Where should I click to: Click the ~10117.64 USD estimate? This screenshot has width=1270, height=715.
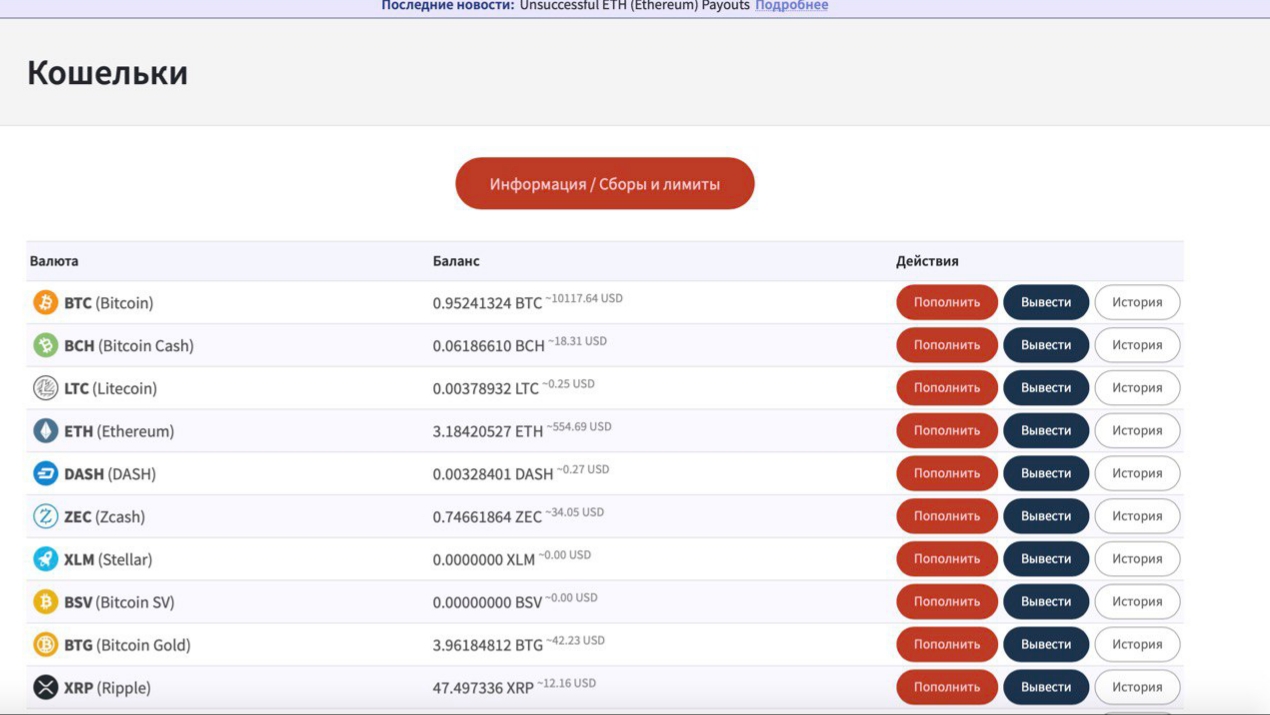585,298
